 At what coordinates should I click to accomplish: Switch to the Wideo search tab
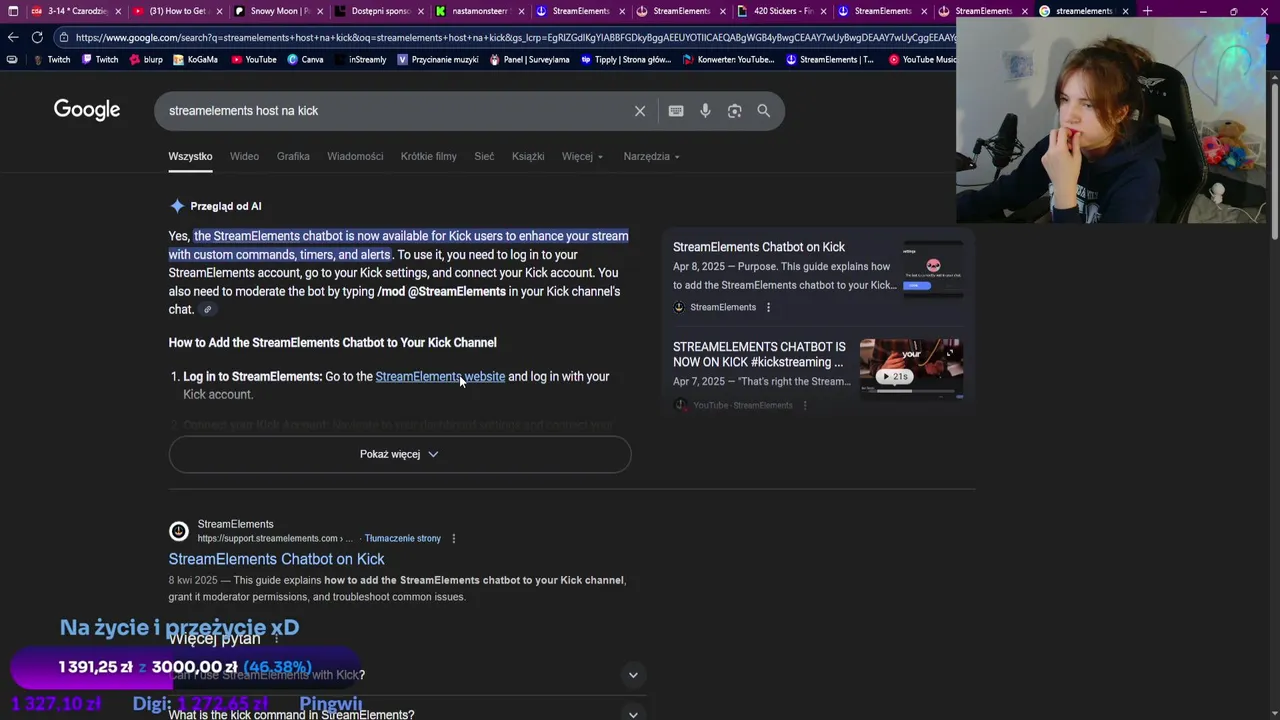tap(244, 156)
